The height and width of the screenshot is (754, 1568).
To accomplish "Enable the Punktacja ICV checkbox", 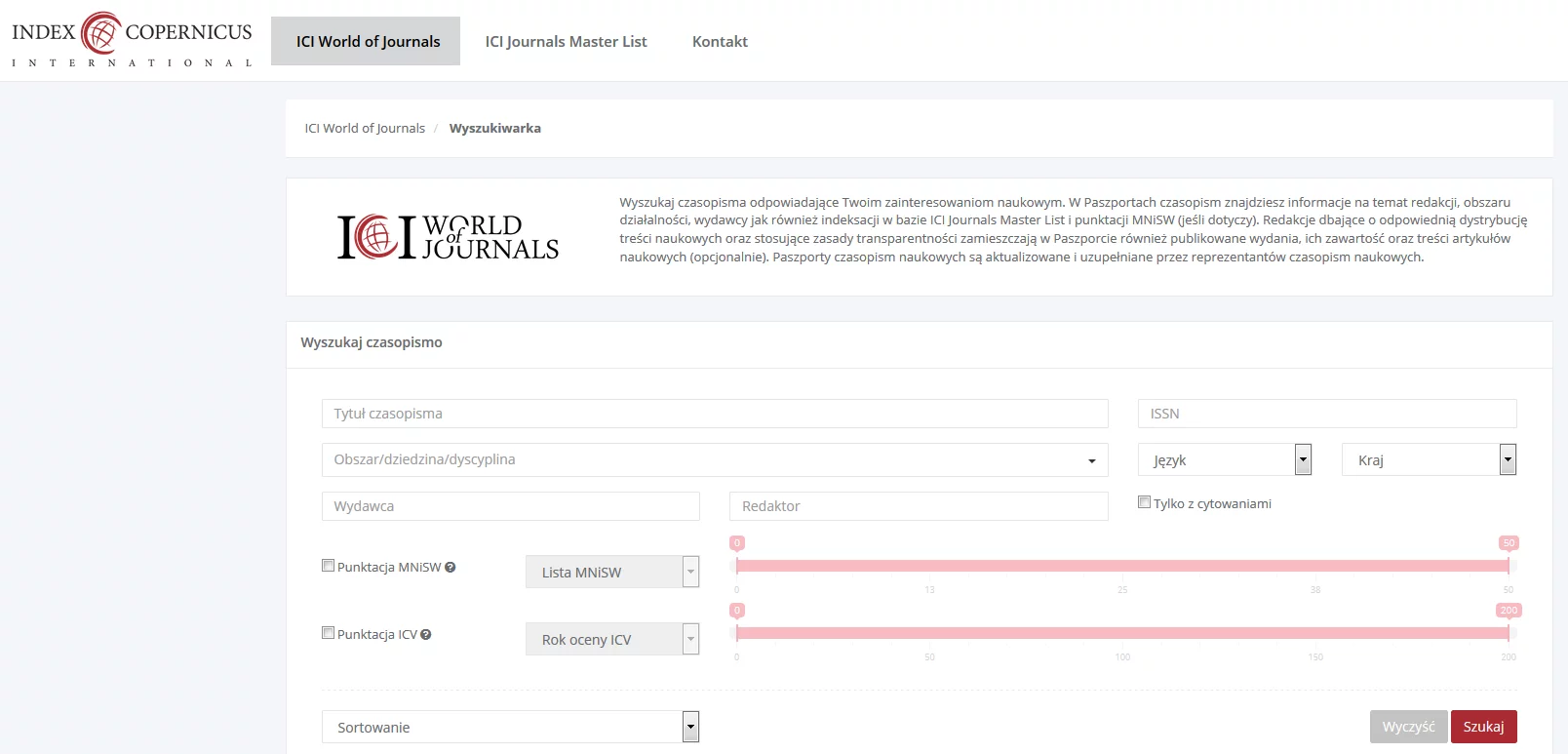I will [329, 633].
